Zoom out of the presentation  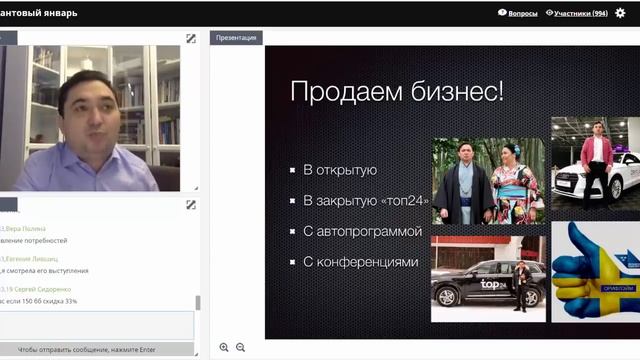(x=240, y=347)
